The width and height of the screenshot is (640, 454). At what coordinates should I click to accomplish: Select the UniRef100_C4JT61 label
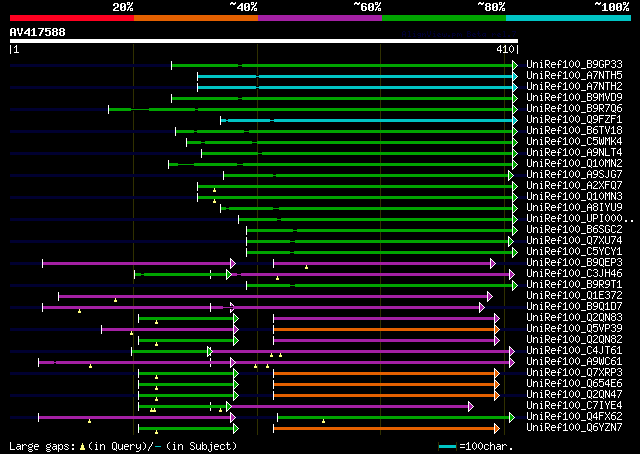point(574,351)
